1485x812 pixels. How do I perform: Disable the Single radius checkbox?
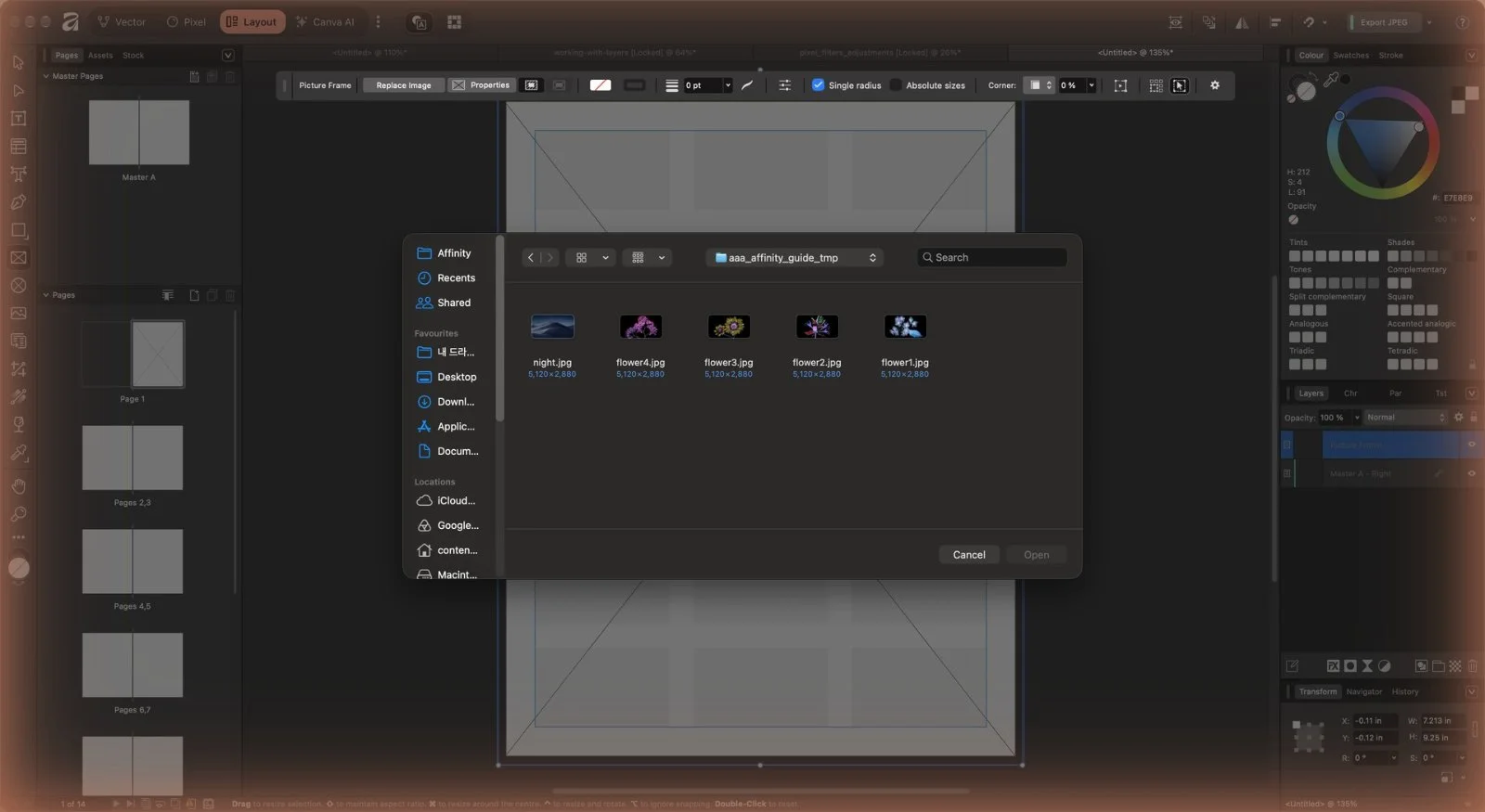pos(818,85)
